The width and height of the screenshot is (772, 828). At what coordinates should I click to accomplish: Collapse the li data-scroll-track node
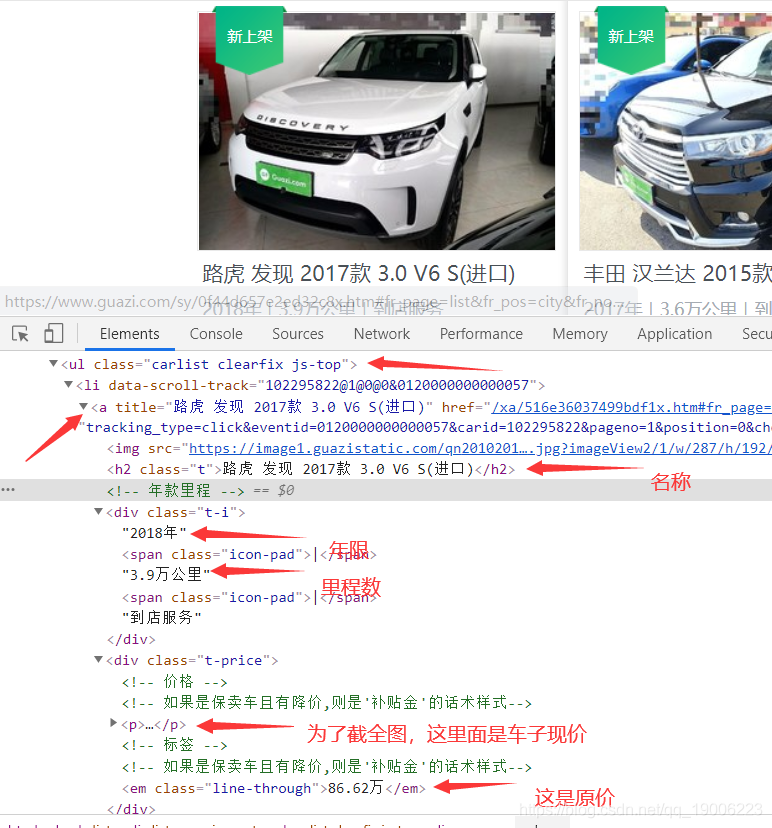[68, 384]
